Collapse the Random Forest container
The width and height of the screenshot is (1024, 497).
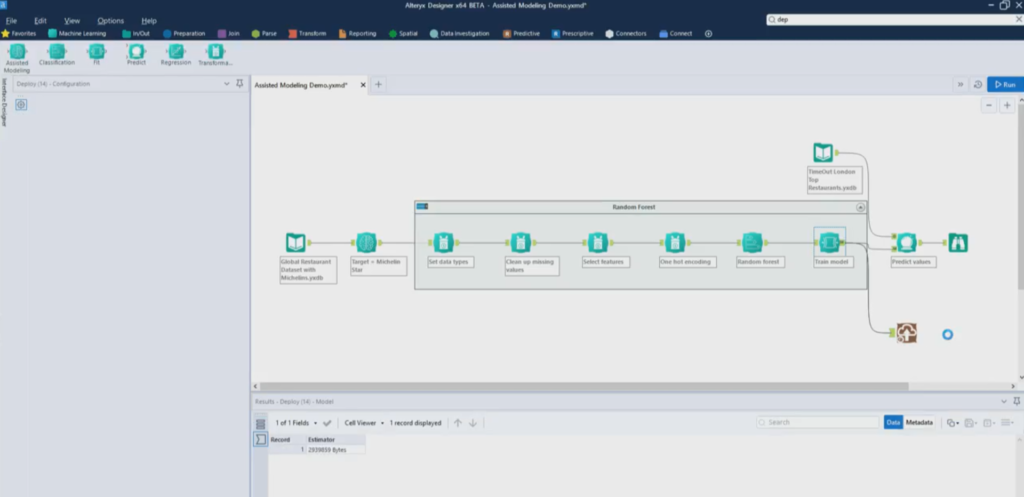coord(860,207)
